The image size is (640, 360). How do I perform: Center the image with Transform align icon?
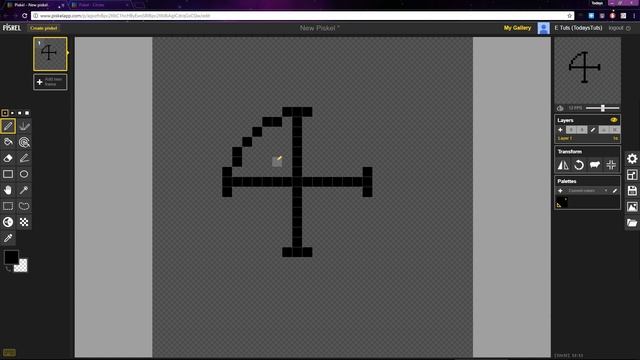pos(611,165)
